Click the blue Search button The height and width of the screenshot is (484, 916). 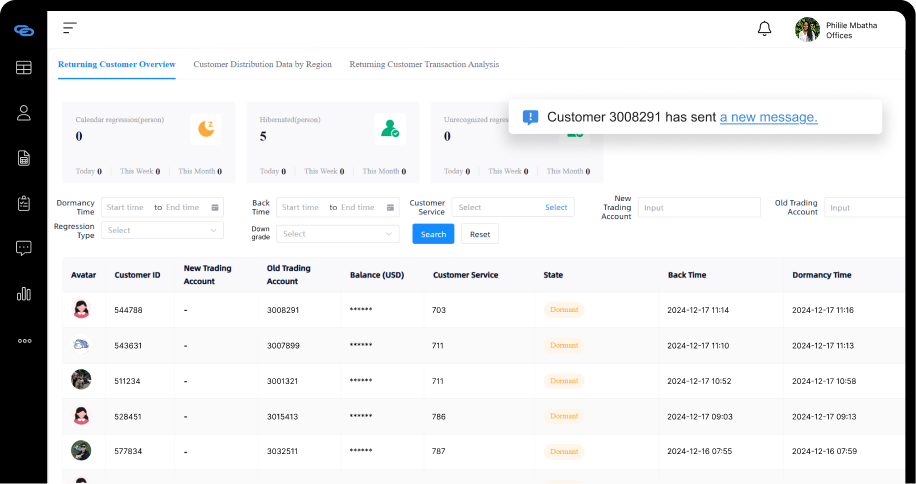click(x=433, y=234)
